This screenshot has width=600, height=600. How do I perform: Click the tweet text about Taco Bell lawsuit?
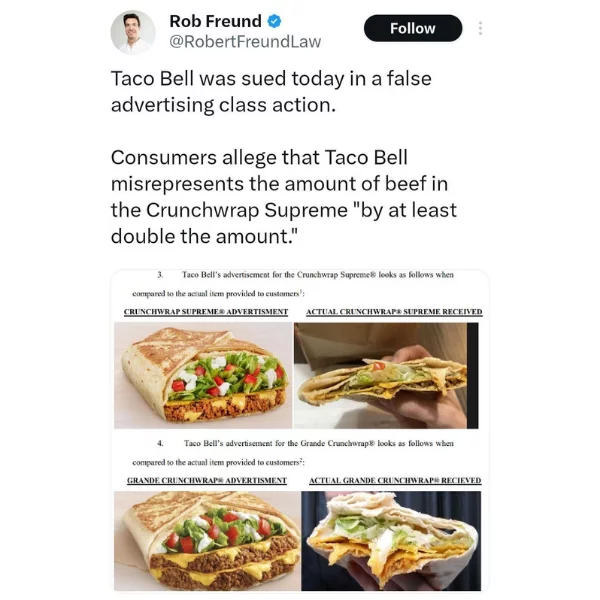tap(284, 157)
